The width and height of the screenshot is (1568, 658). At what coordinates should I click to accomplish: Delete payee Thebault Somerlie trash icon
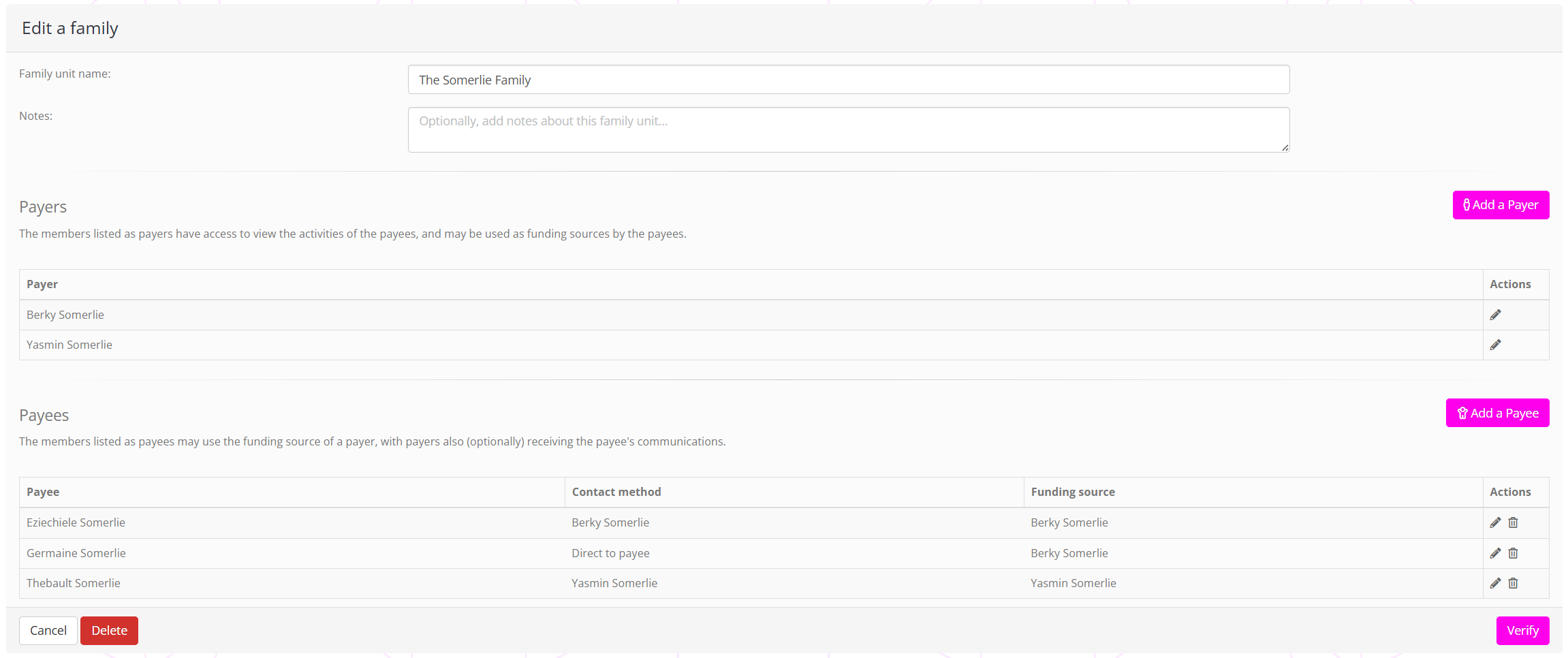pos(1513,583)
